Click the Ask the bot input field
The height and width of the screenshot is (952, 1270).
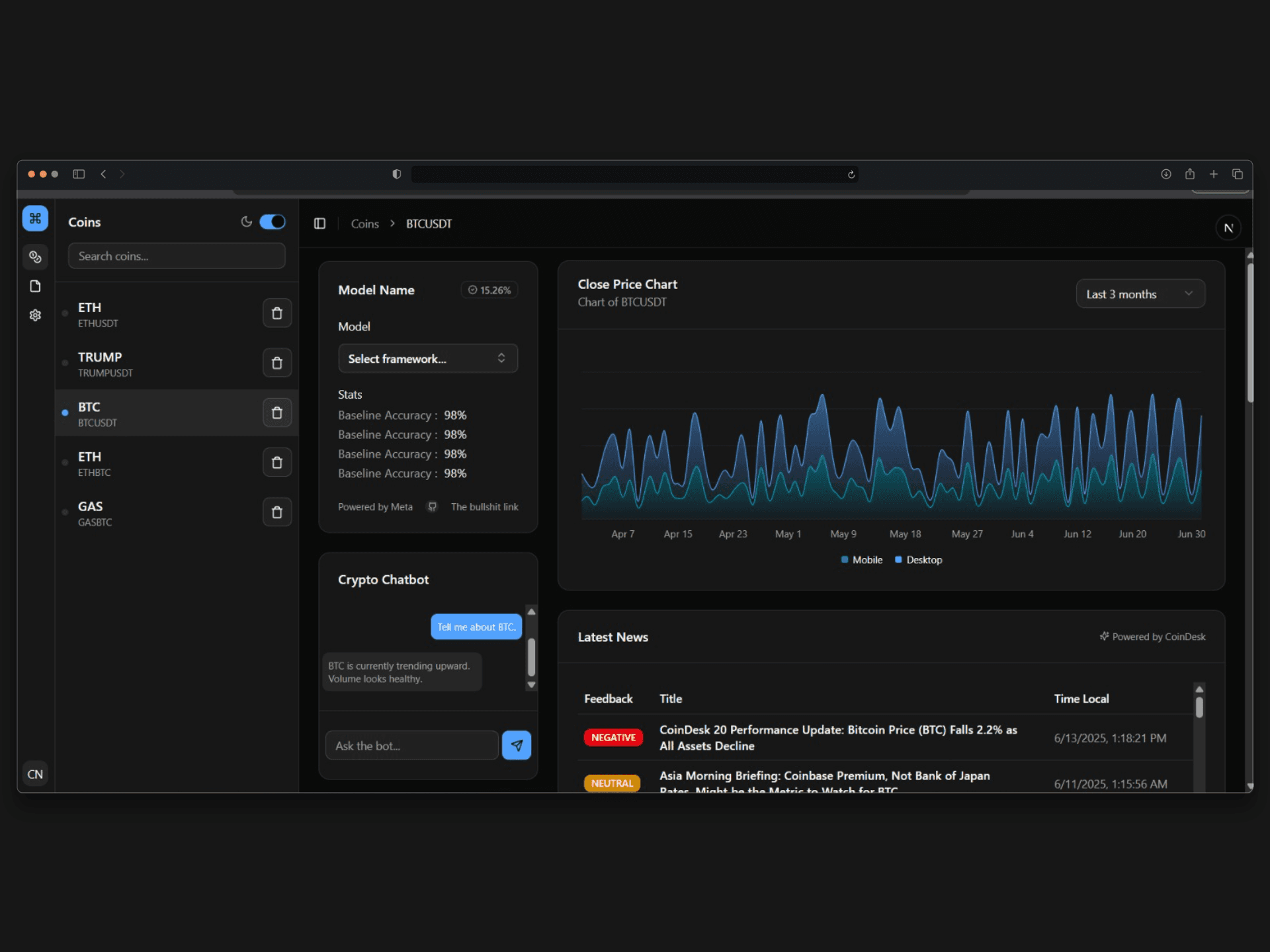click(411, 746)
